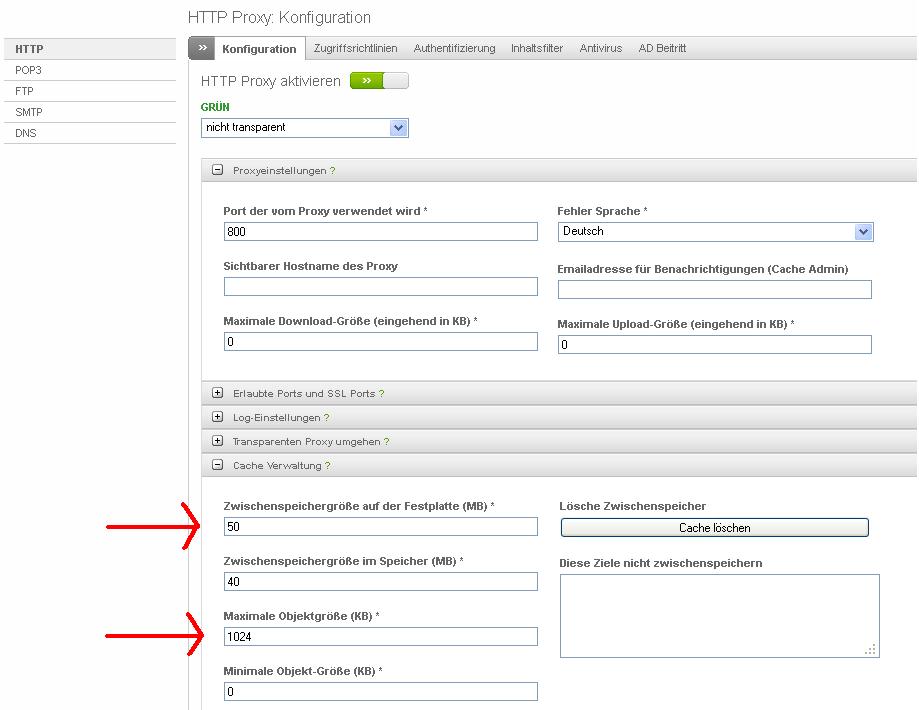This screenshot has height=710, width=919.
Task: Switch to the Zugriffsrichtlinien tab
Action: [355, 48]
